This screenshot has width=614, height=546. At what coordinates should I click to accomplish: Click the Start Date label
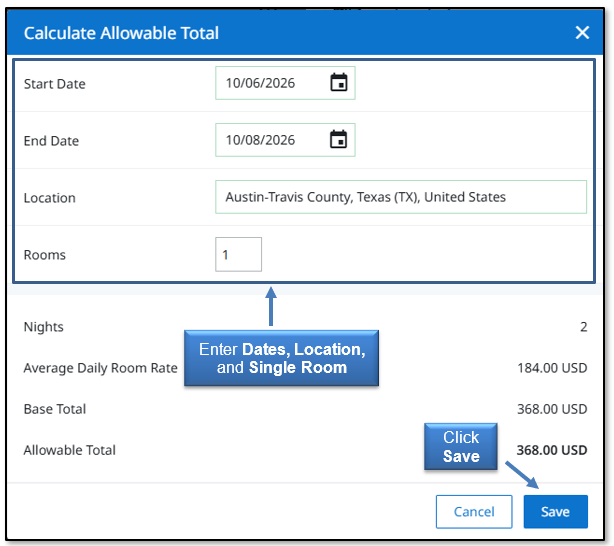pyautogui.click(x=55, y=84)
